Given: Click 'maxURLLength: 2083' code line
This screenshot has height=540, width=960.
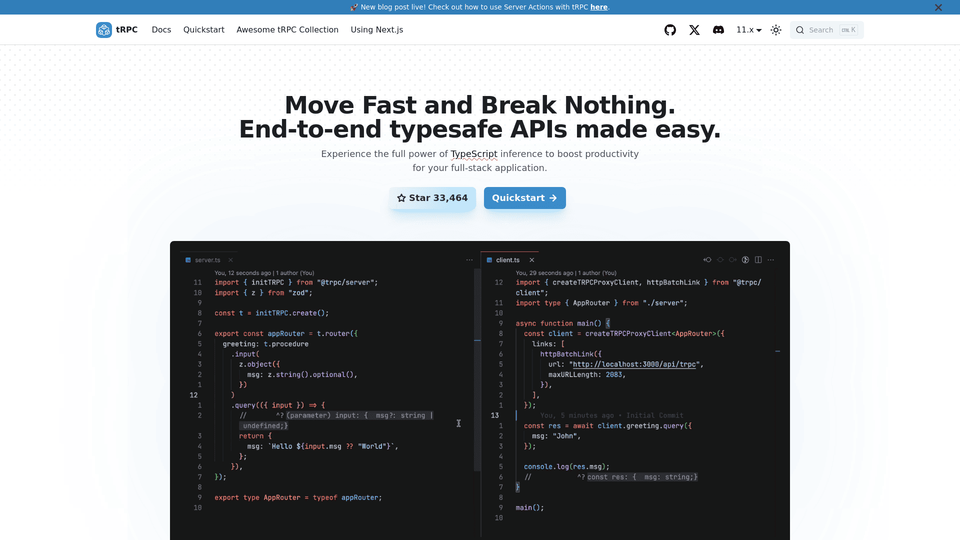Looking at the screenshot, I should point(587,375).
